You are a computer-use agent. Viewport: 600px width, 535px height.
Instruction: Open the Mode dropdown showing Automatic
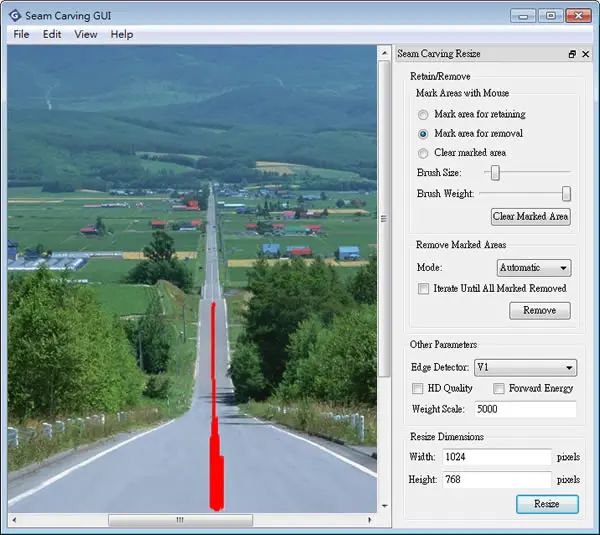click(x=534, y=268)
